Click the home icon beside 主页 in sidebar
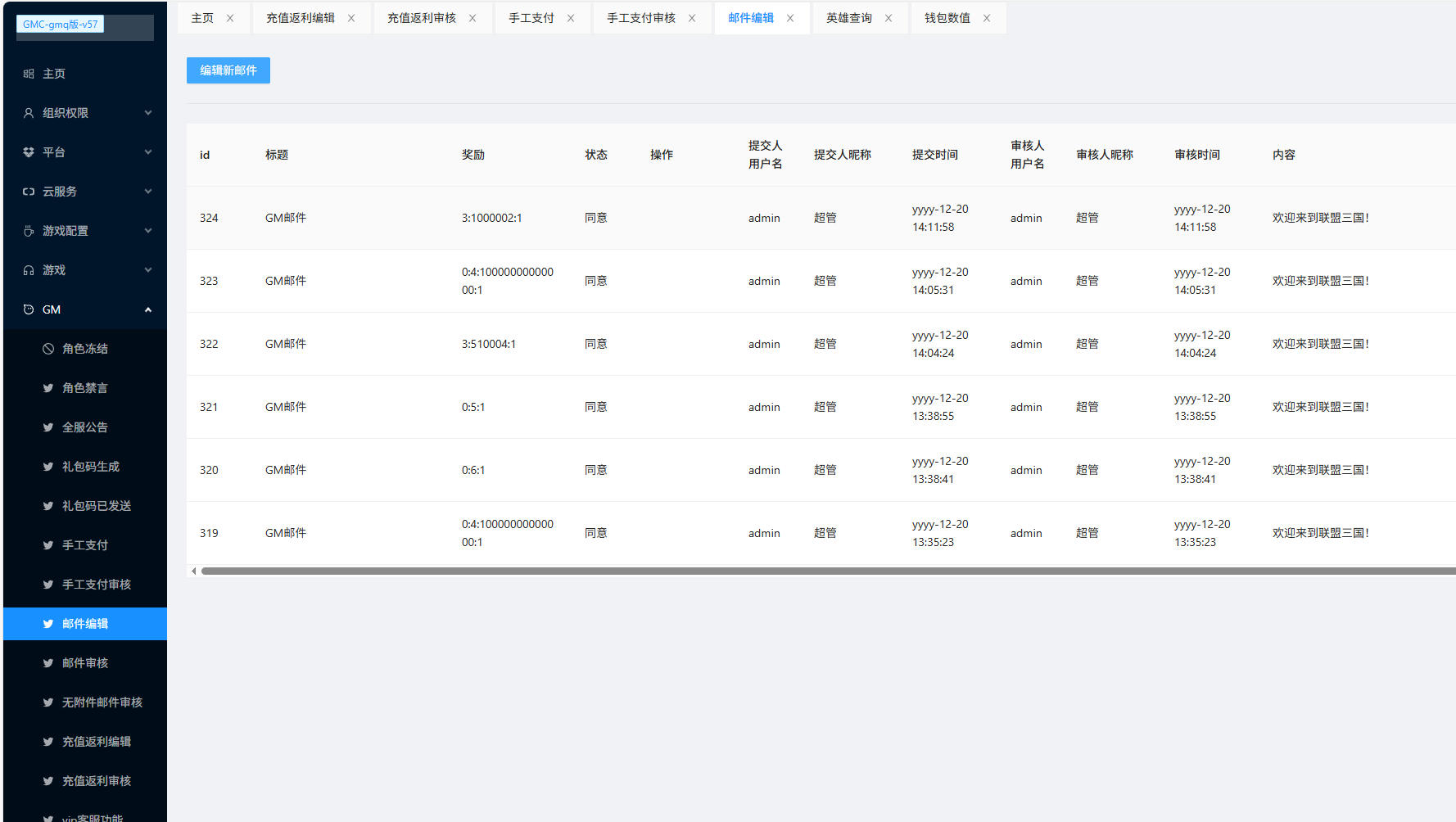The height and width of the screenshot is (822, 1456). point(29,74)
